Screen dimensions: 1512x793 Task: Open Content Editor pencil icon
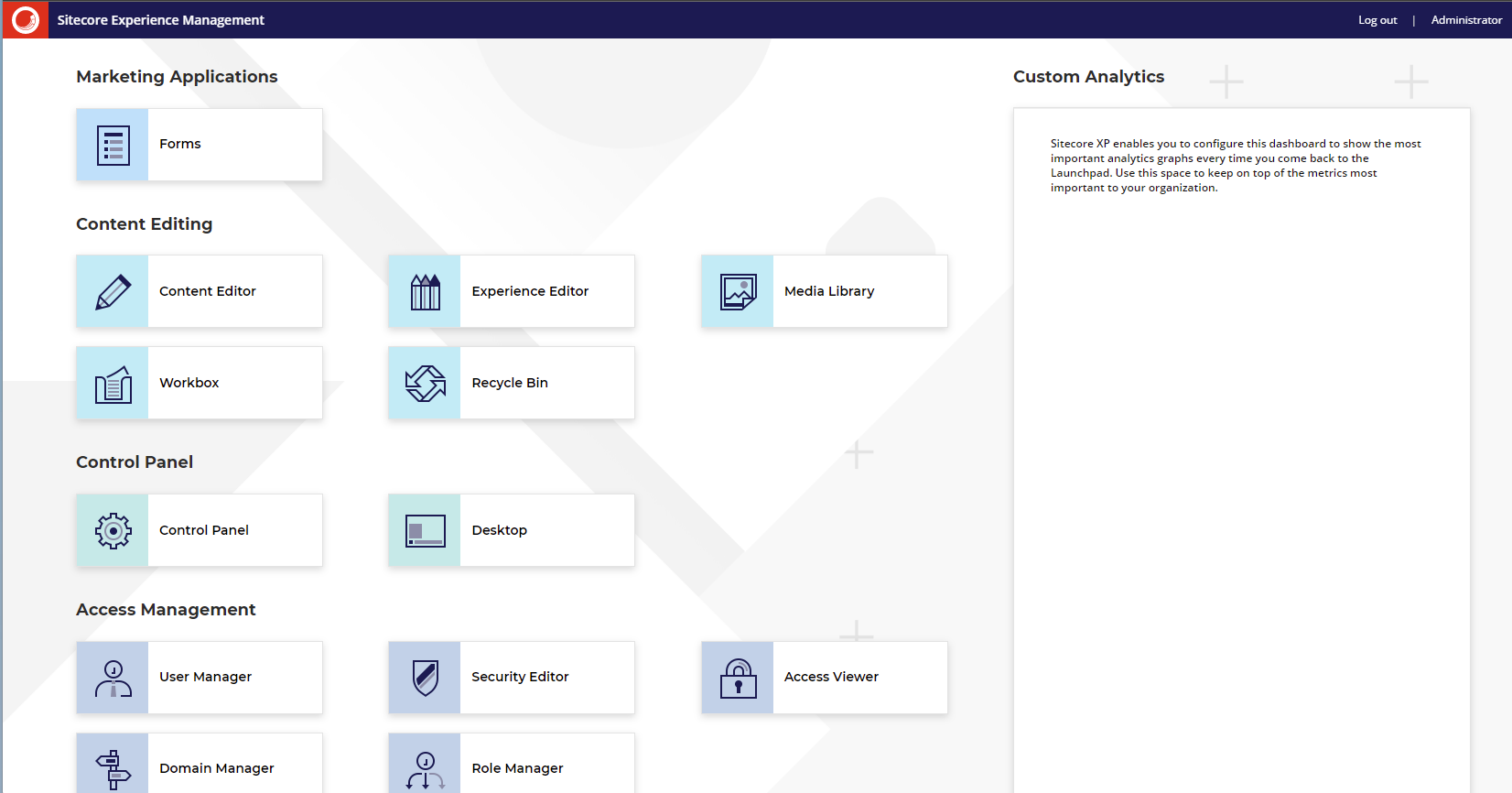(113, 291)
